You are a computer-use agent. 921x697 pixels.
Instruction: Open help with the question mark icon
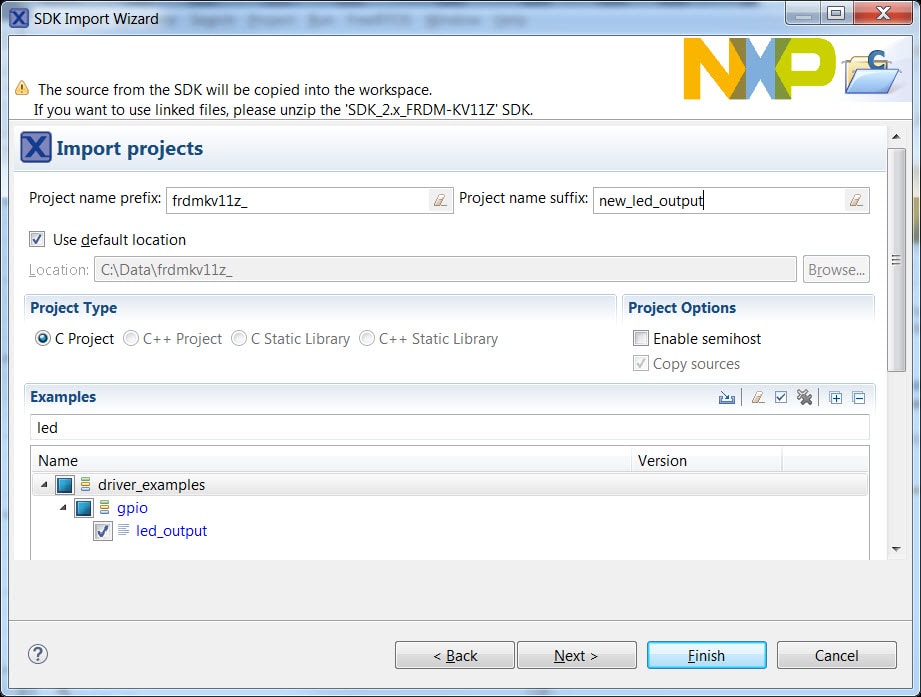tap(38, 654)
